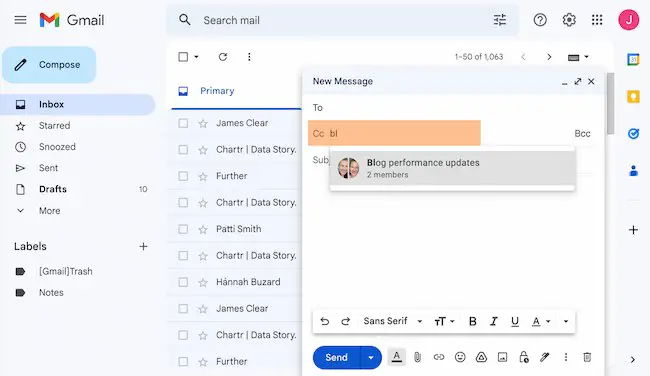Viewport: 650px width, 376px height.
Task: Get add-ons plus icon
Action: [x=633, y=230]
